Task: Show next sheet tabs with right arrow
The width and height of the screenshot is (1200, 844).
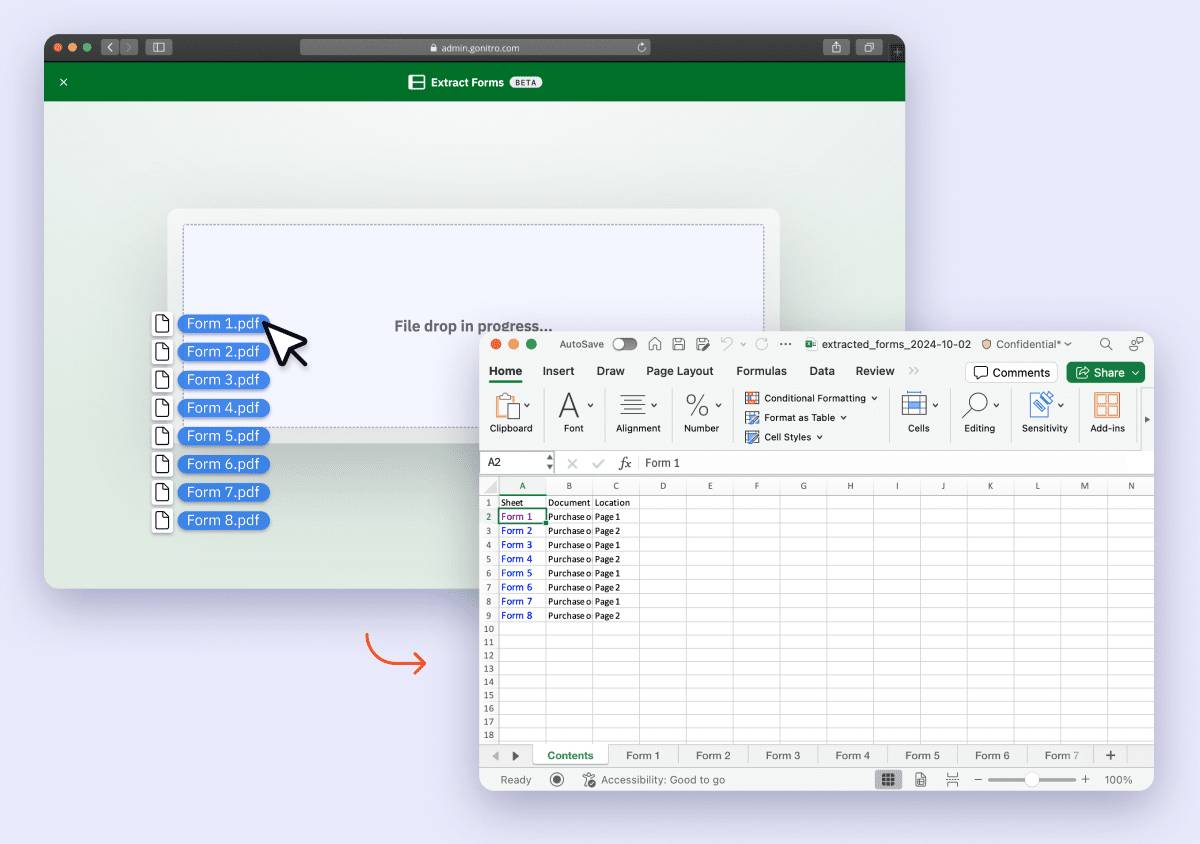Action: [516, 756]
